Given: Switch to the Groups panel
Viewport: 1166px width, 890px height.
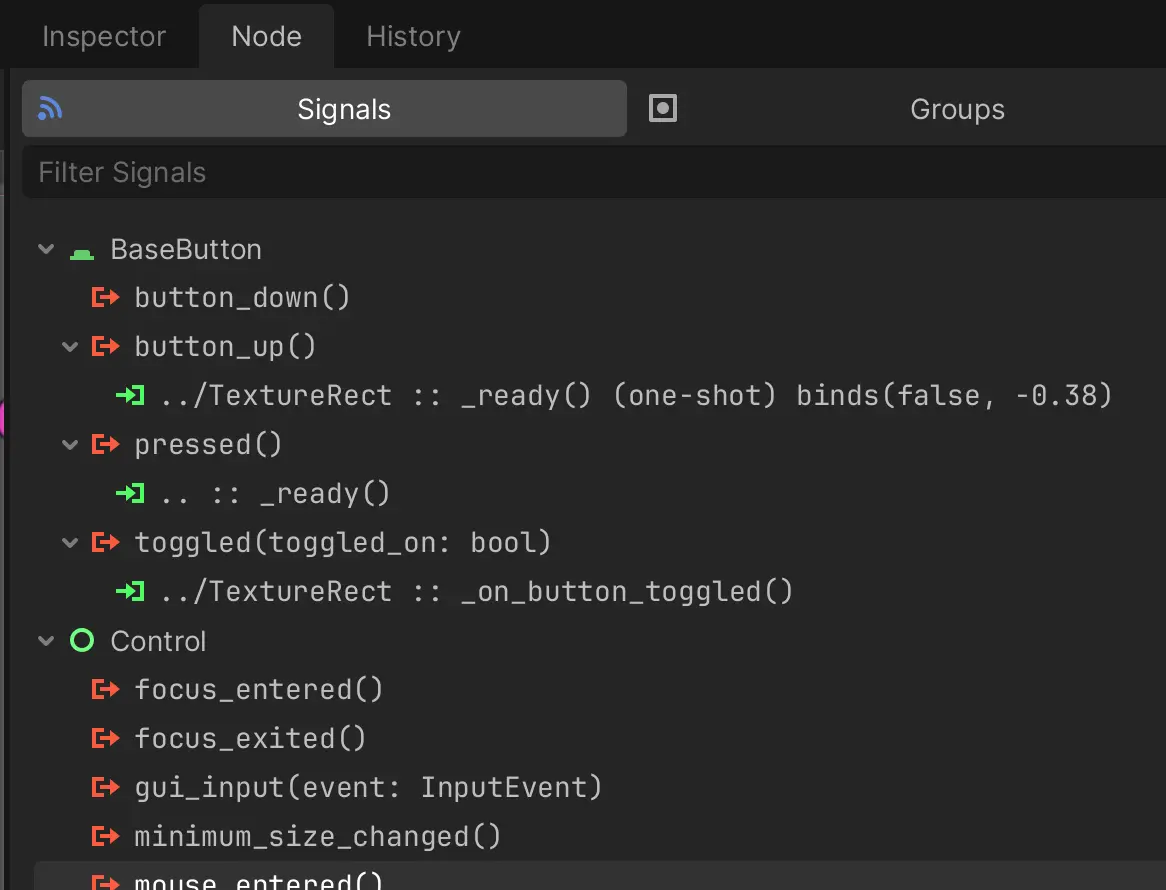Looking at the screenshot, I should tap(957, 108).
